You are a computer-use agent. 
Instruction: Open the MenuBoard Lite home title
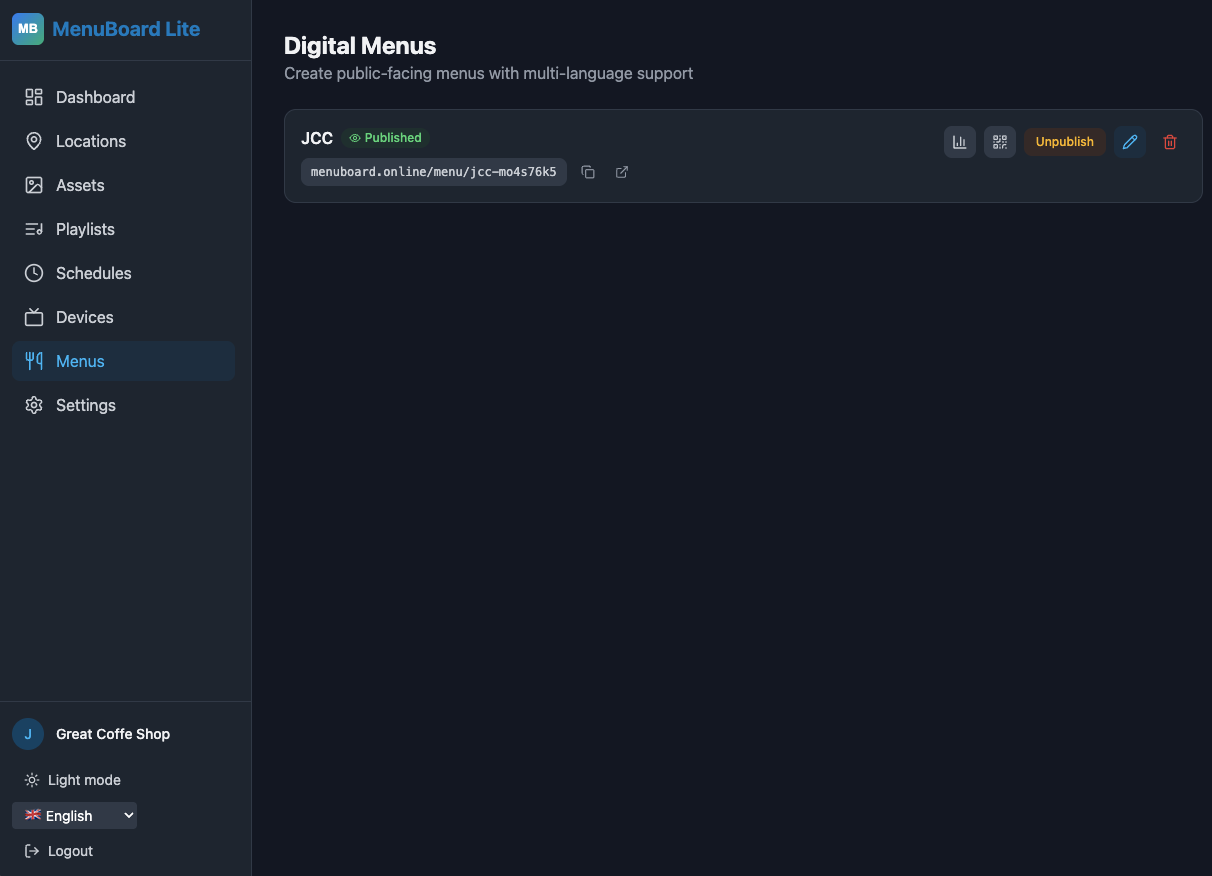(x=126, y=29)
